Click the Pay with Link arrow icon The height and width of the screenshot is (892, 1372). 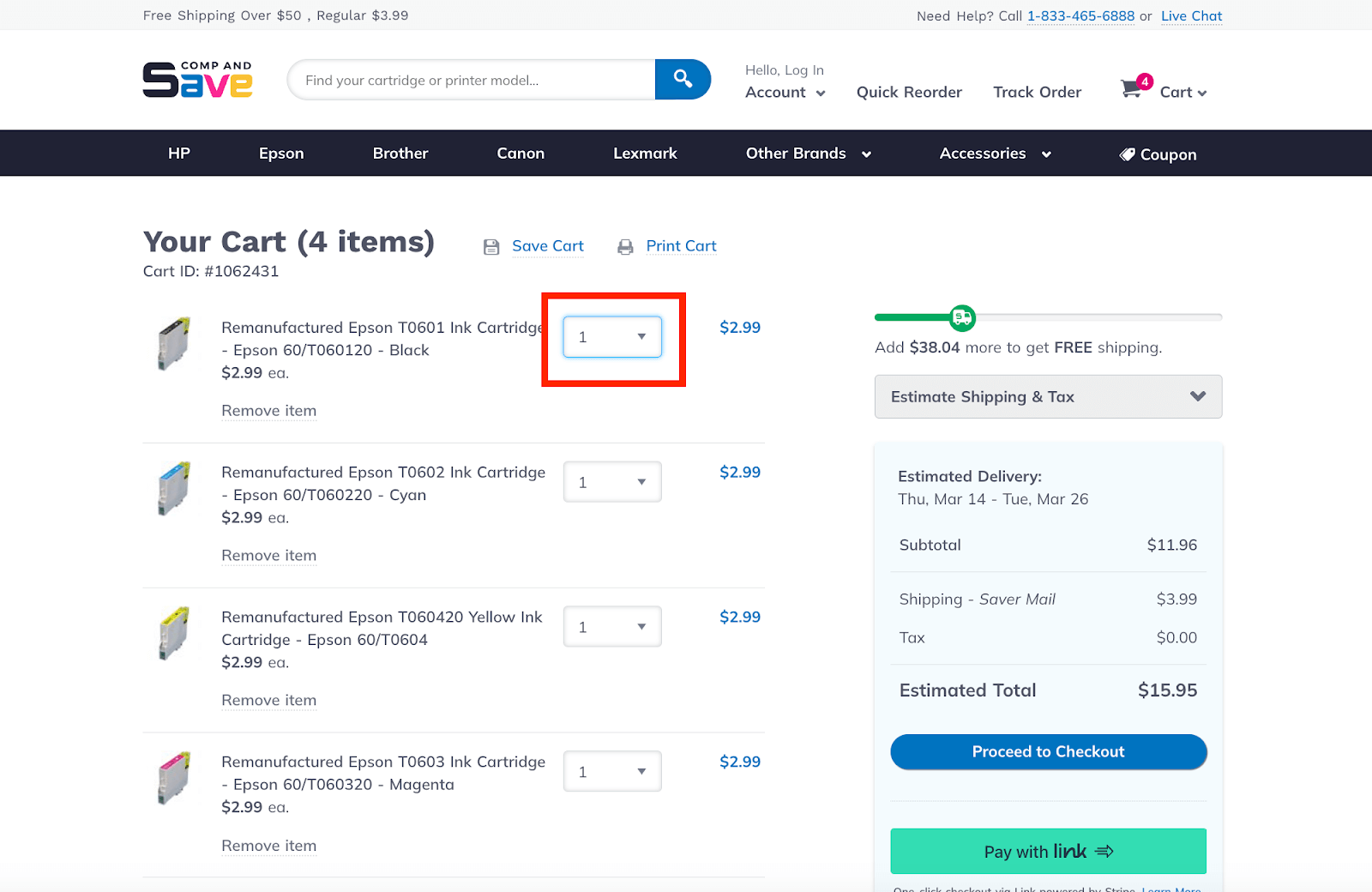pyautogui.click(x=1105, y=851)
